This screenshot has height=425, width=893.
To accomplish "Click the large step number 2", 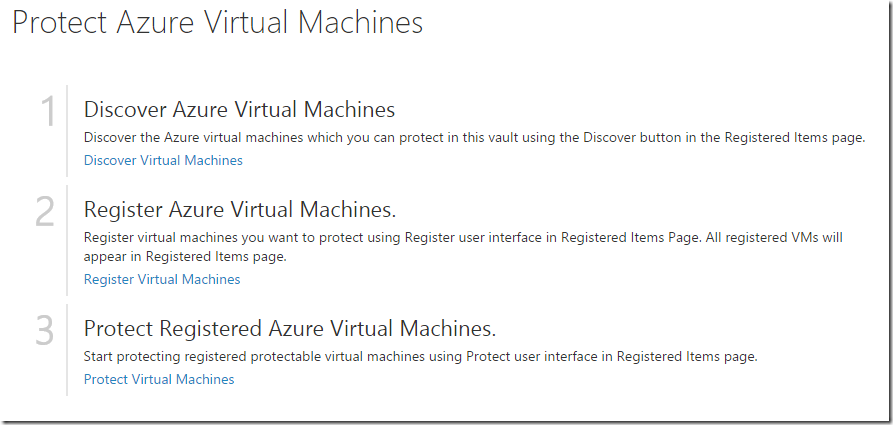I will (x=45, y=212).
